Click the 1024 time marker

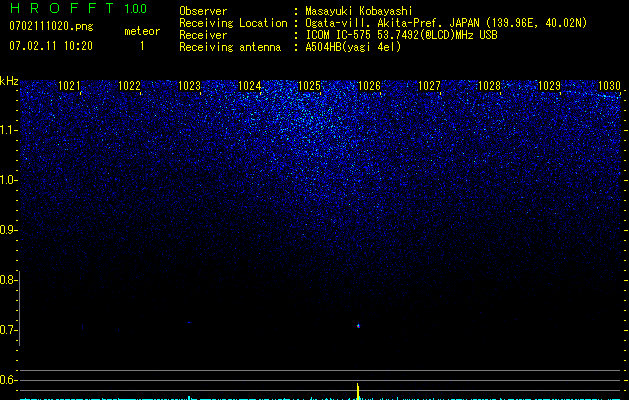click(x=250, y=85)
